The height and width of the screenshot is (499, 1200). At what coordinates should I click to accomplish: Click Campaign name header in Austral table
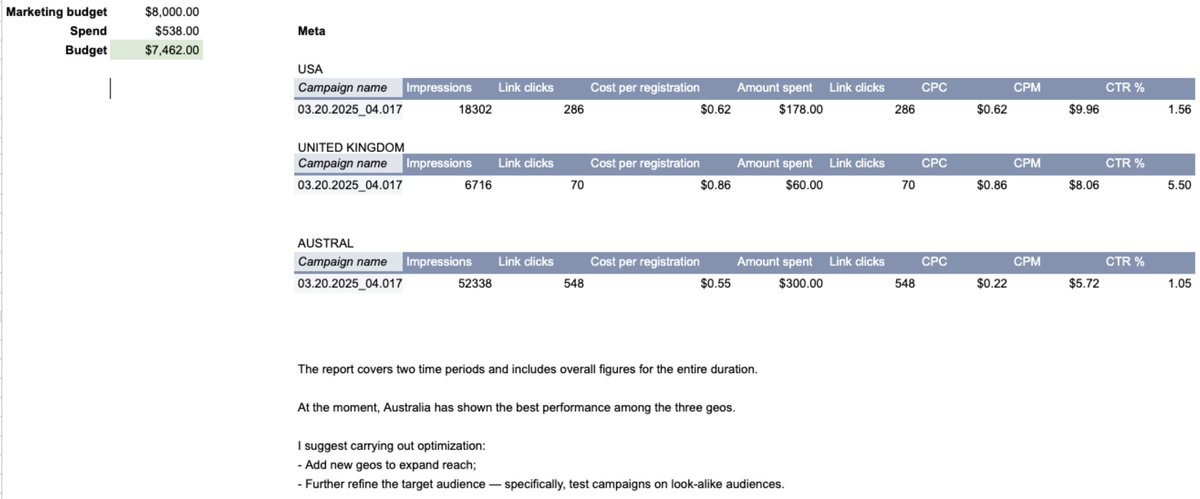click(x=349, y=262)
